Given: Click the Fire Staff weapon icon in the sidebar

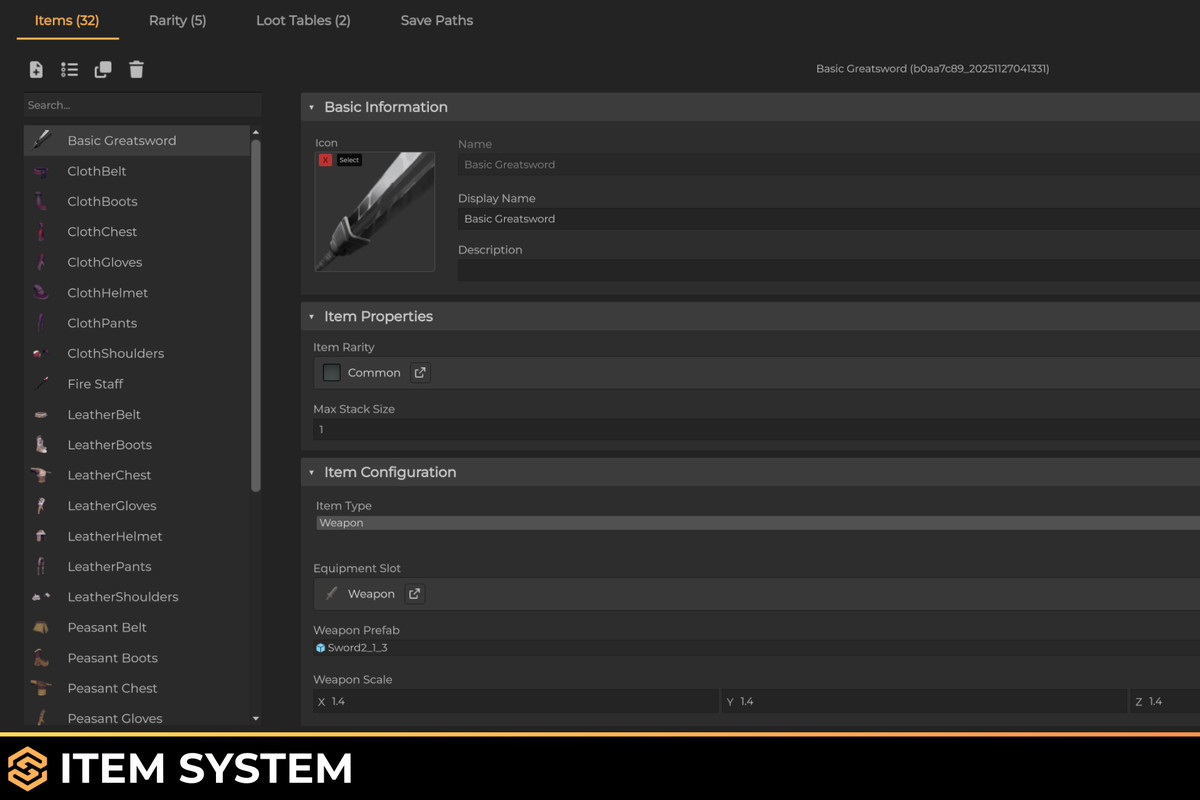Looking at the screenshot, I should tap(42, 384).
